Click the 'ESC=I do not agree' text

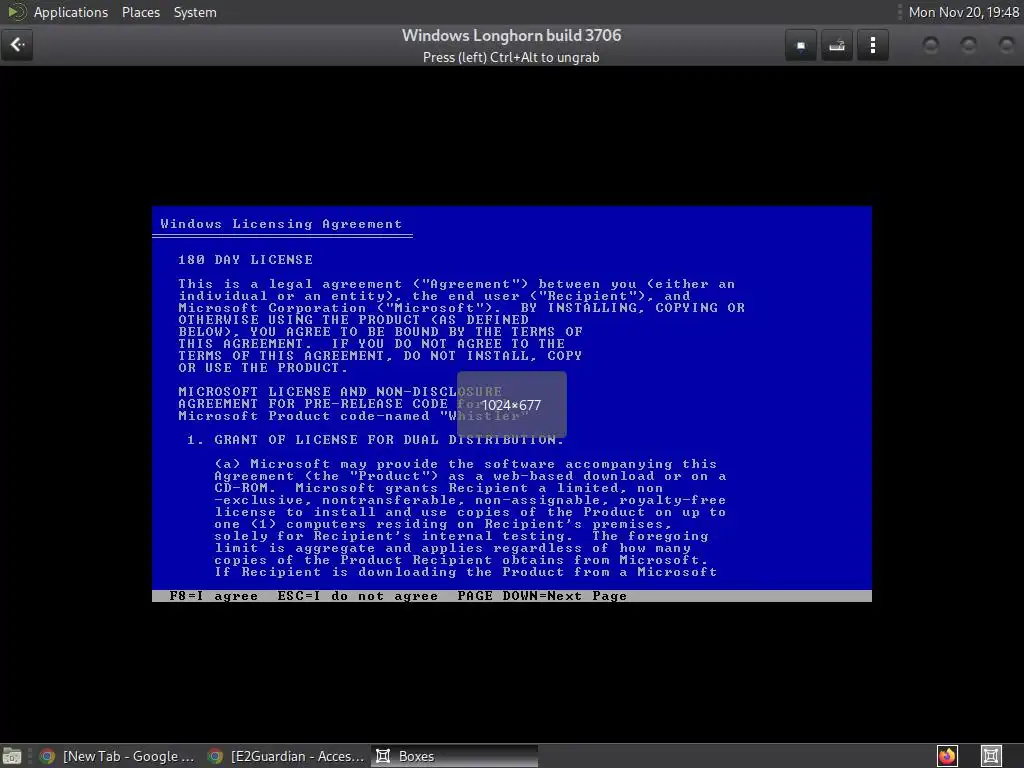click(x=357, y=596)
